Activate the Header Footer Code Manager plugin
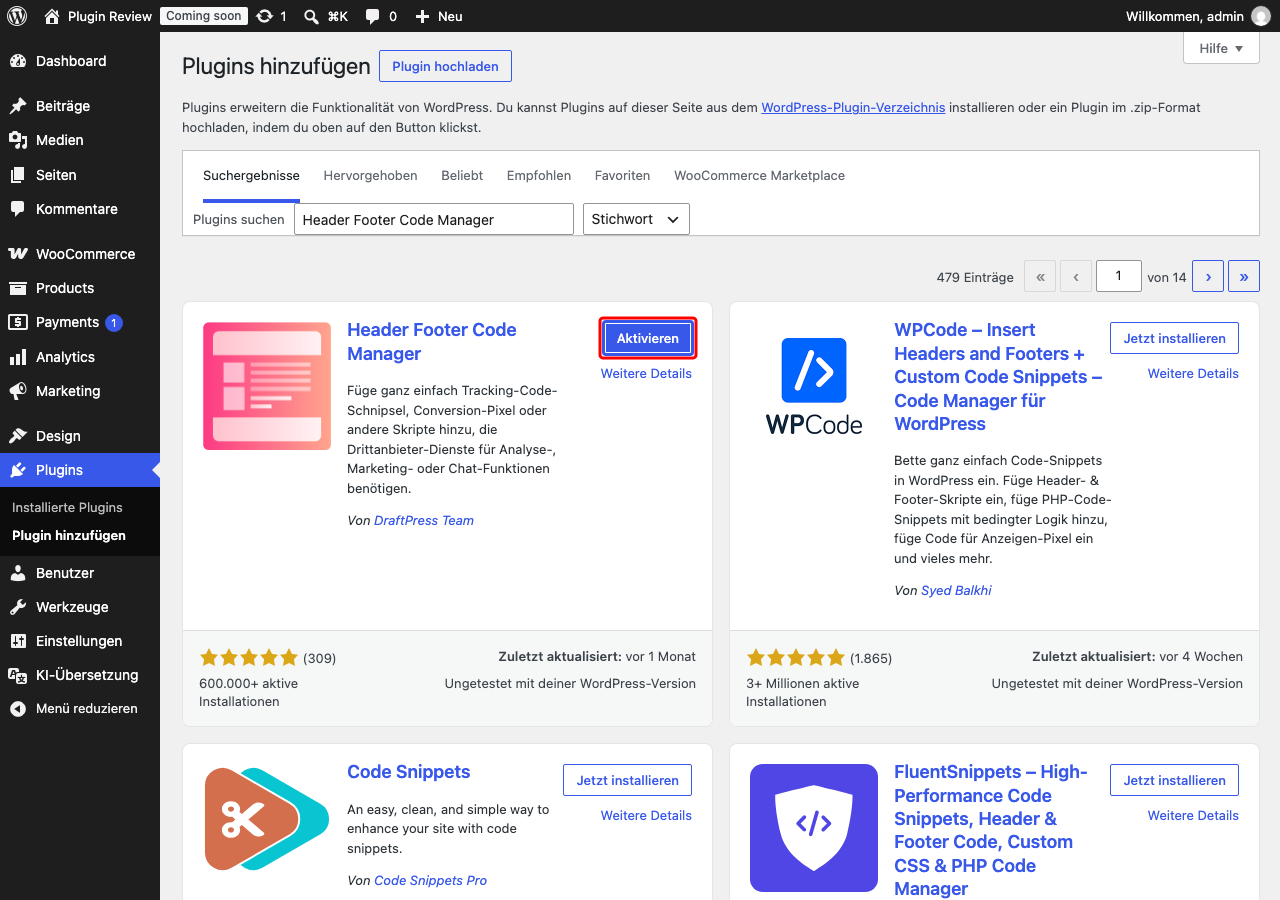Viewport: 1280px width, 900px height. point(648,338)
